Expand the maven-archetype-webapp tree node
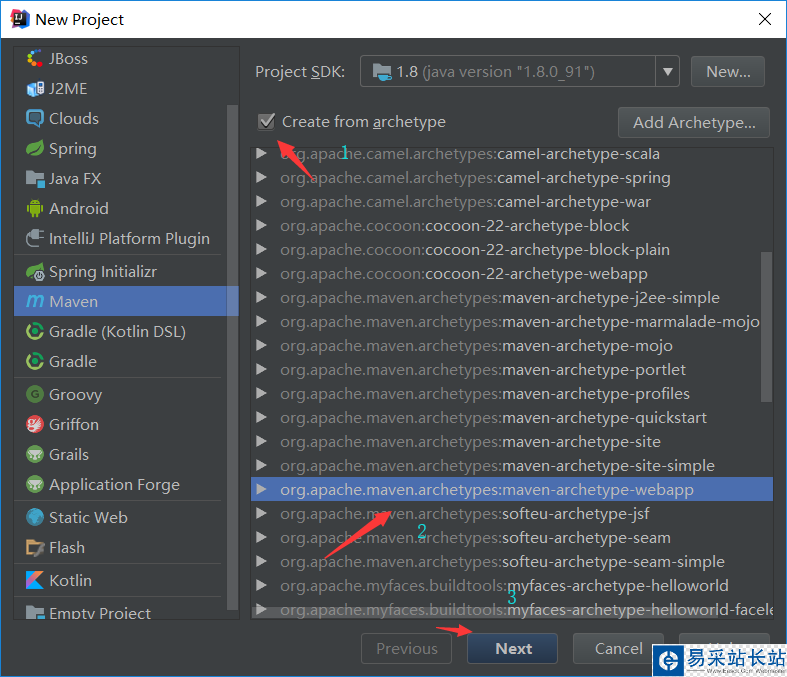787x677 pixels. tap(261, 490)
